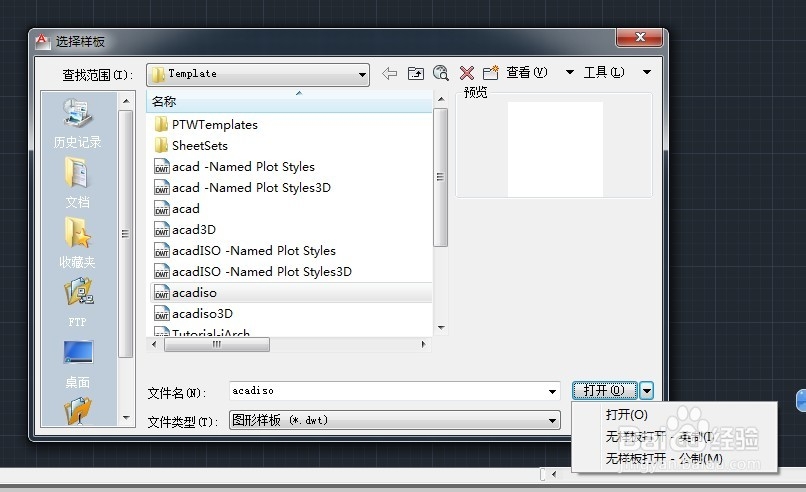Select the acadiso template file
Viewport: 806px width, 492px height.
[291, 293]
